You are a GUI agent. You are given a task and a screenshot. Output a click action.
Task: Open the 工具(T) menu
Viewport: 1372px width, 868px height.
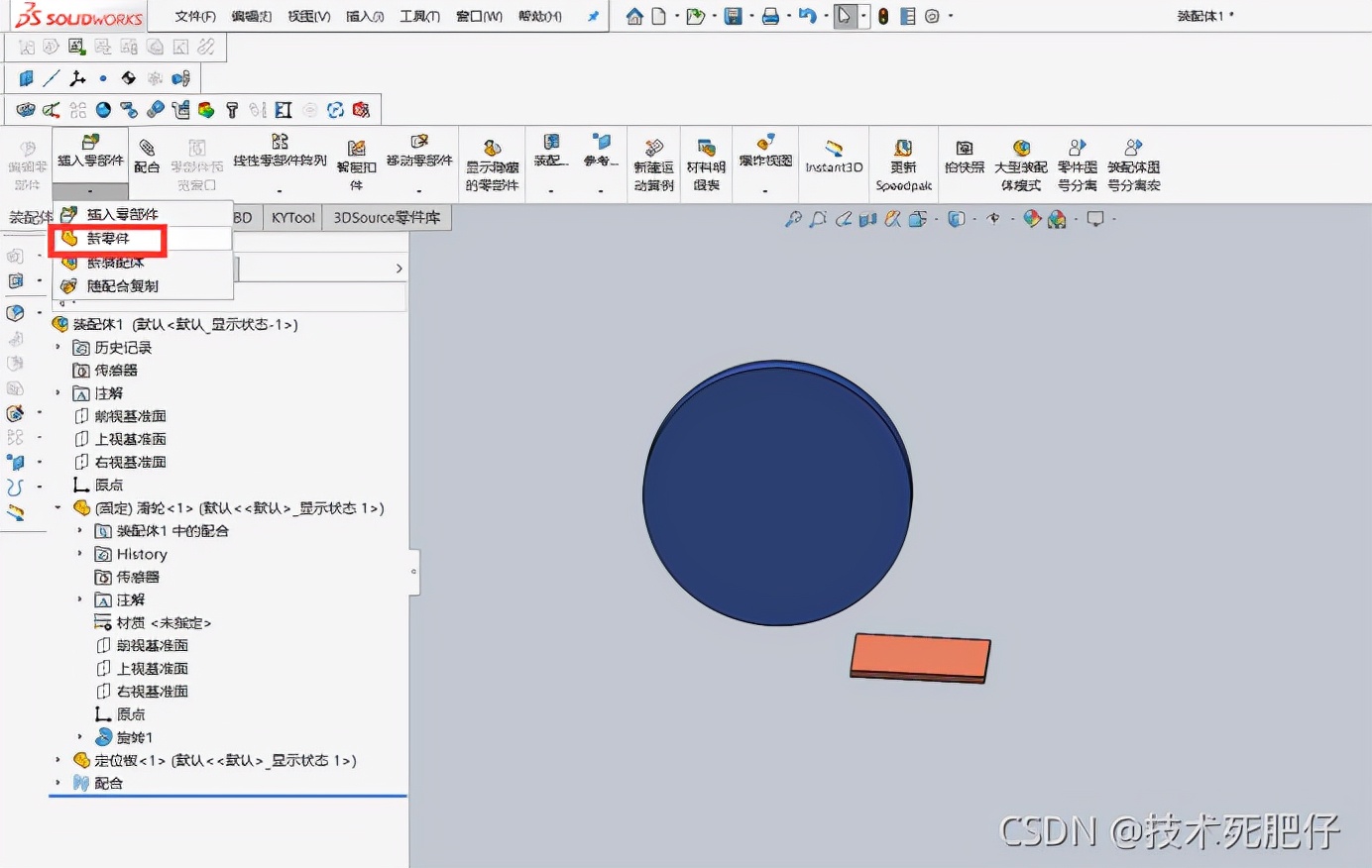(419, 16)
